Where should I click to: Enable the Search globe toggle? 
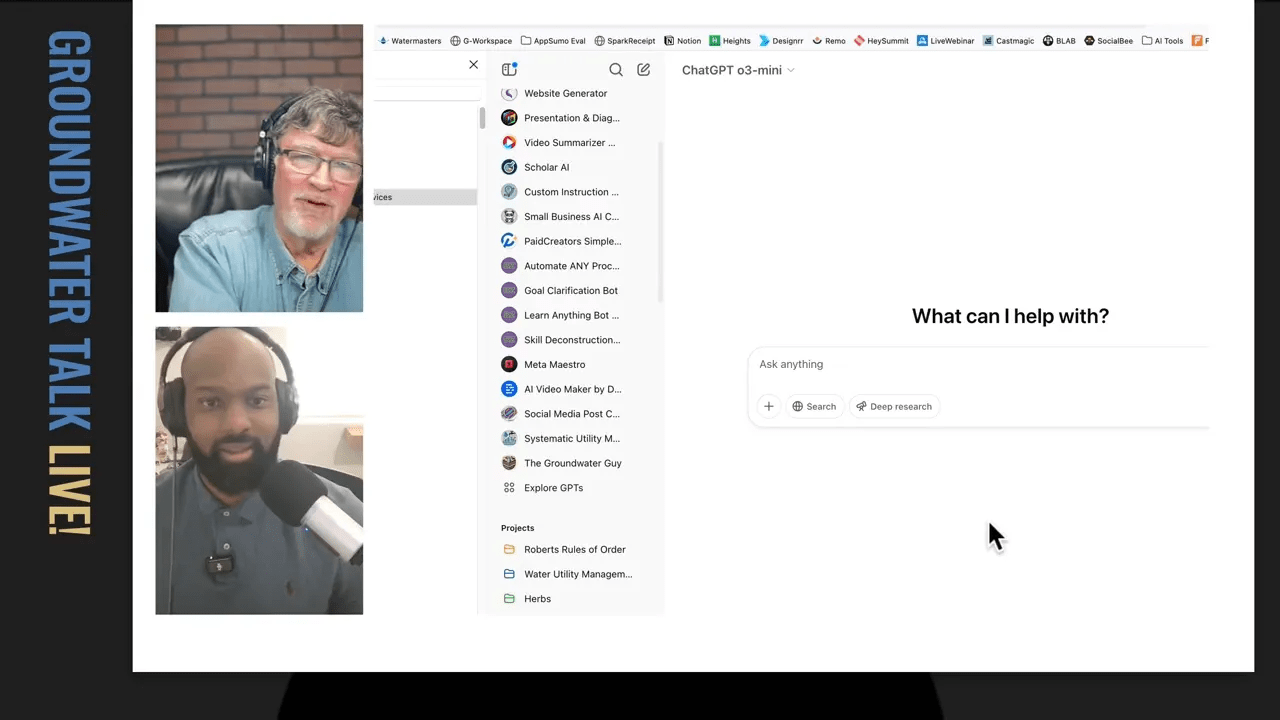(814, 406)
